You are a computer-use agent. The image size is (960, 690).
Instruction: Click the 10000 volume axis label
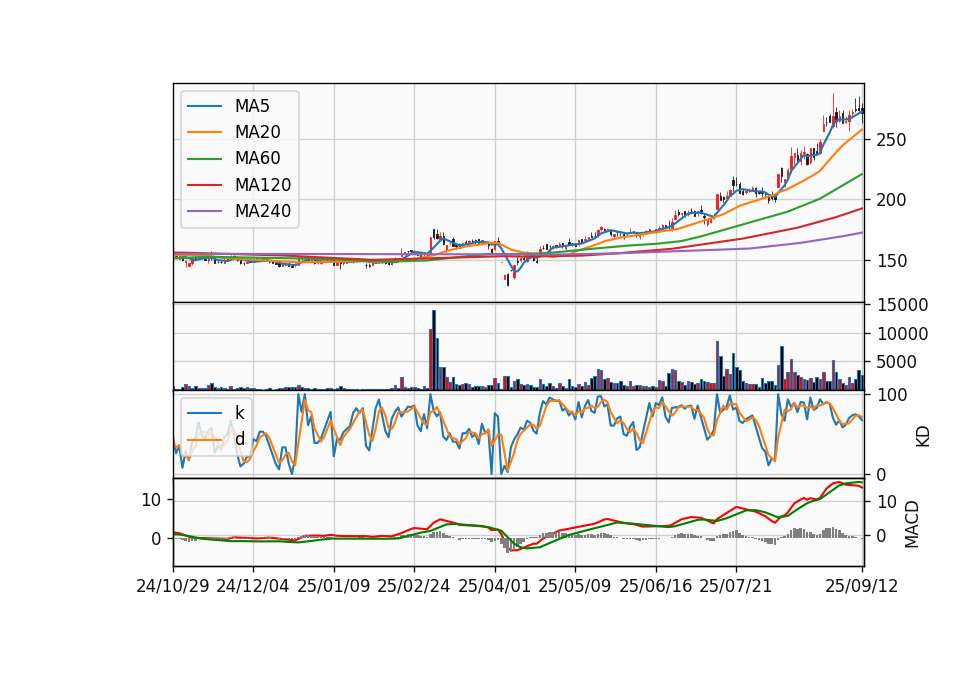[902, 334]
